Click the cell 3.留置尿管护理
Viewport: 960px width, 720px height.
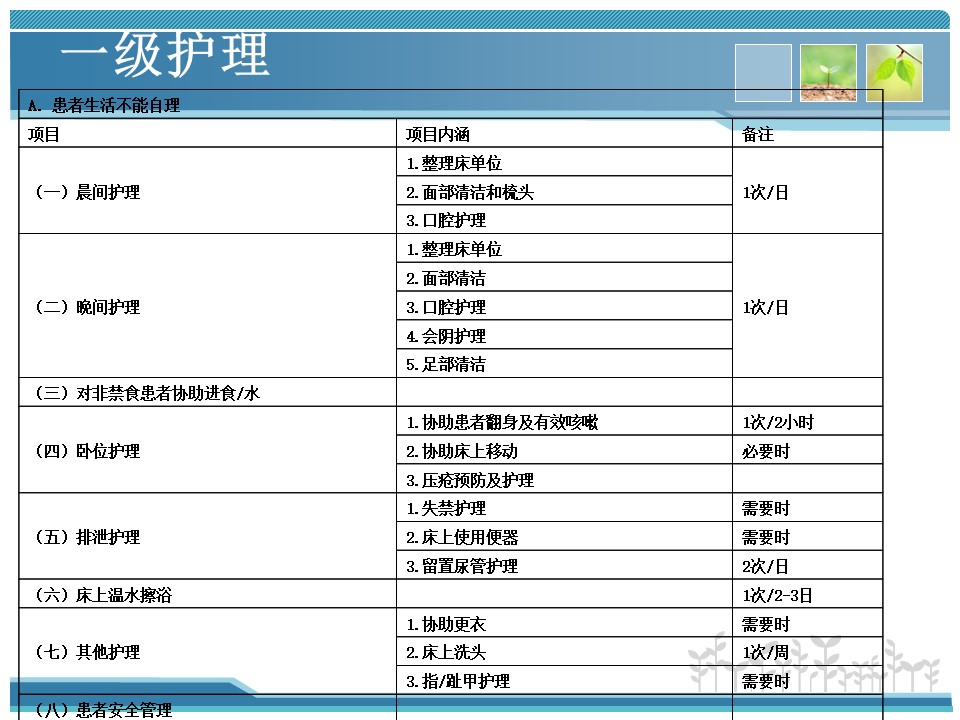pos(564,565)
